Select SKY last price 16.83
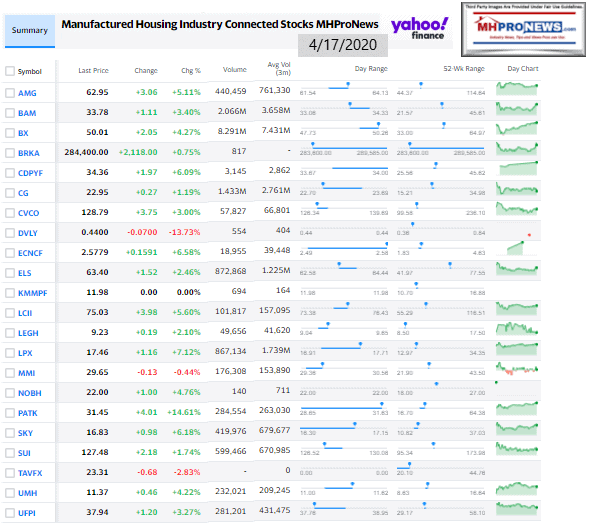The height and width of the screenshot is (529, 592). click(x=97, y=432)
